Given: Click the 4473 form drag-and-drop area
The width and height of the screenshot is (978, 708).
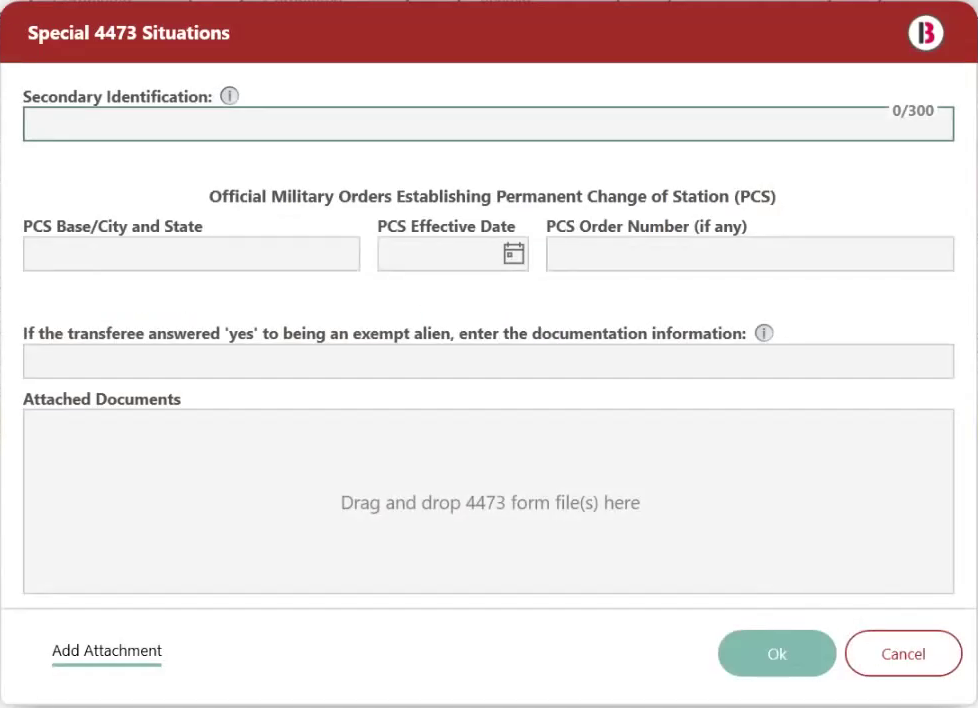Looking at the screenshot, I should coord(488,502).
